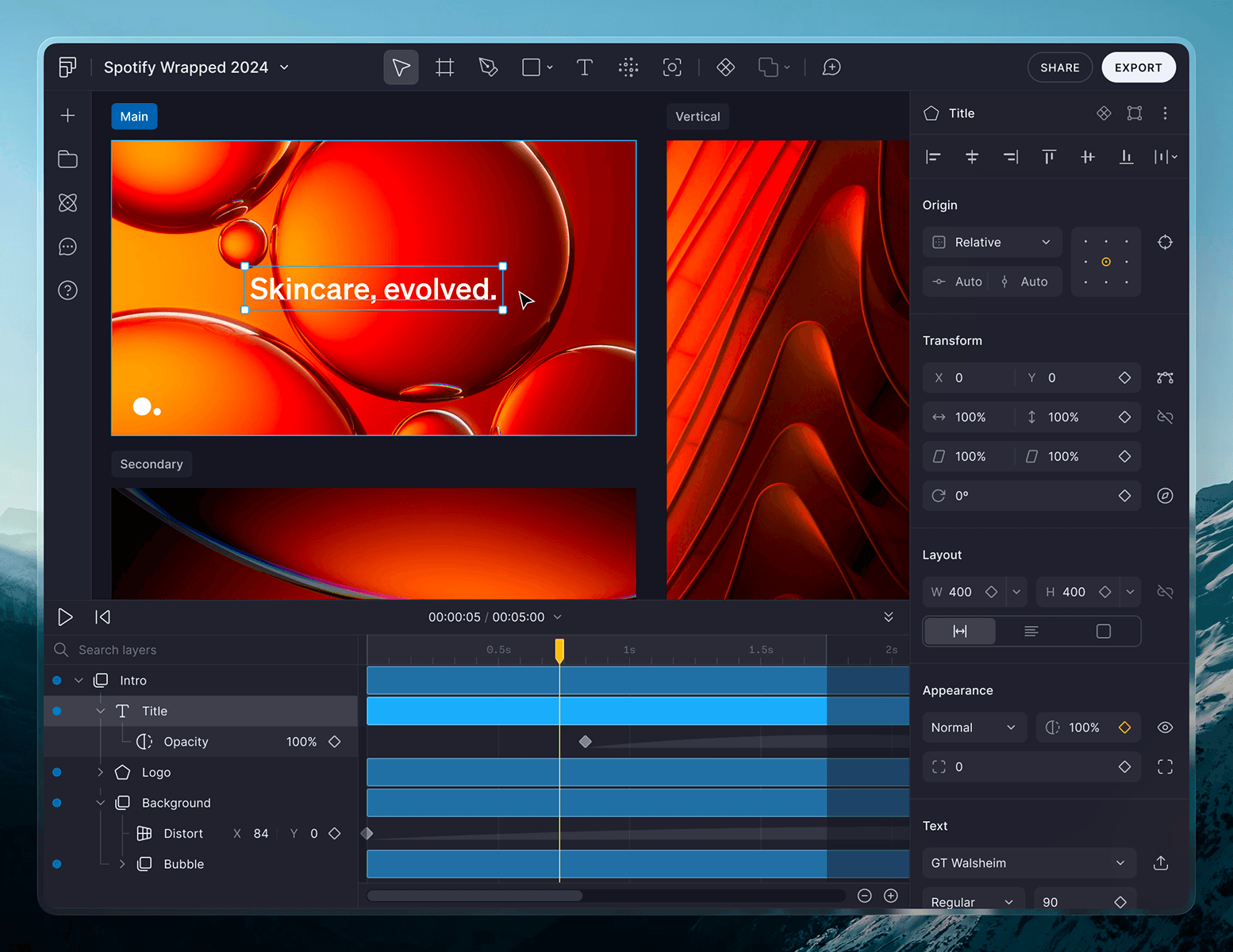Open the GT Walsheim font dropdown
Screen dimensions: 1233x952
1029,863
